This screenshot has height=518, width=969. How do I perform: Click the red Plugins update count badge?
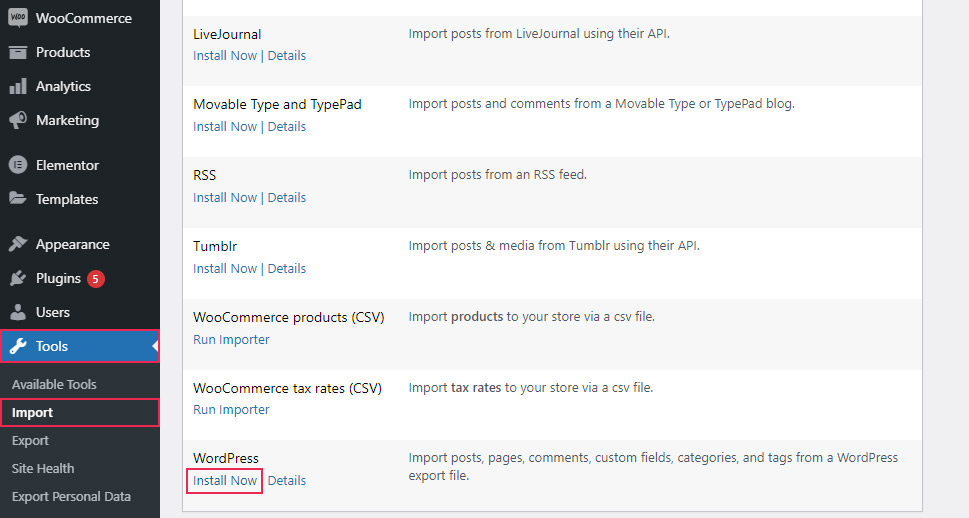click(x=95, y=279)
